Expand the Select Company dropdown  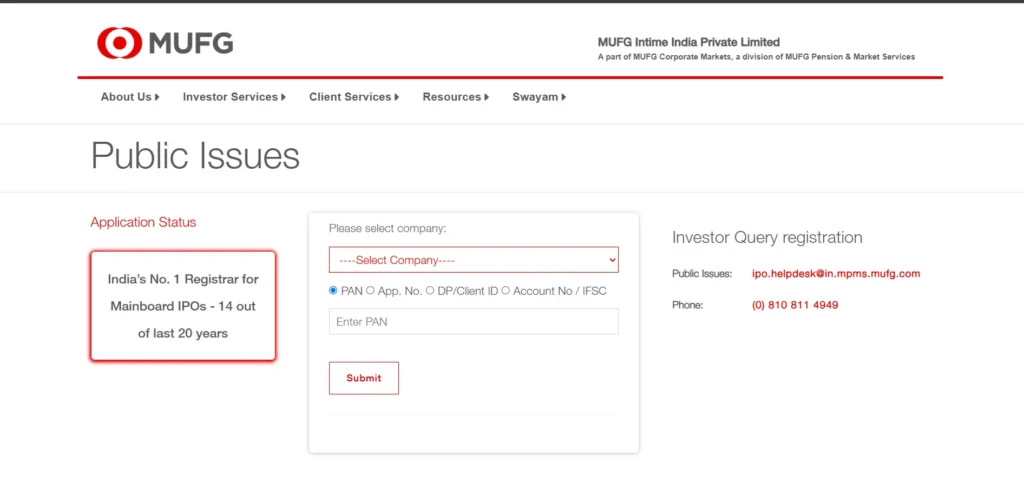pos(473,260)
